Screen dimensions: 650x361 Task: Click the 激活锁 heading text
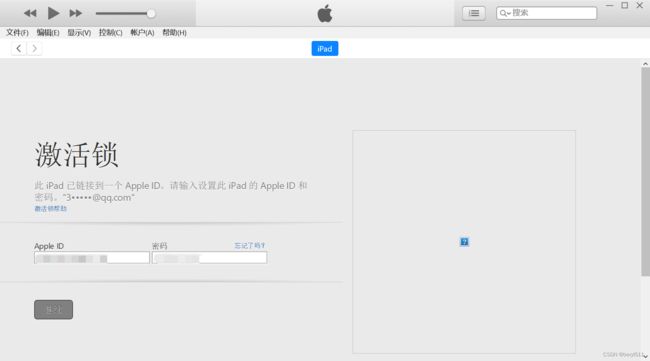pos(77,155)
